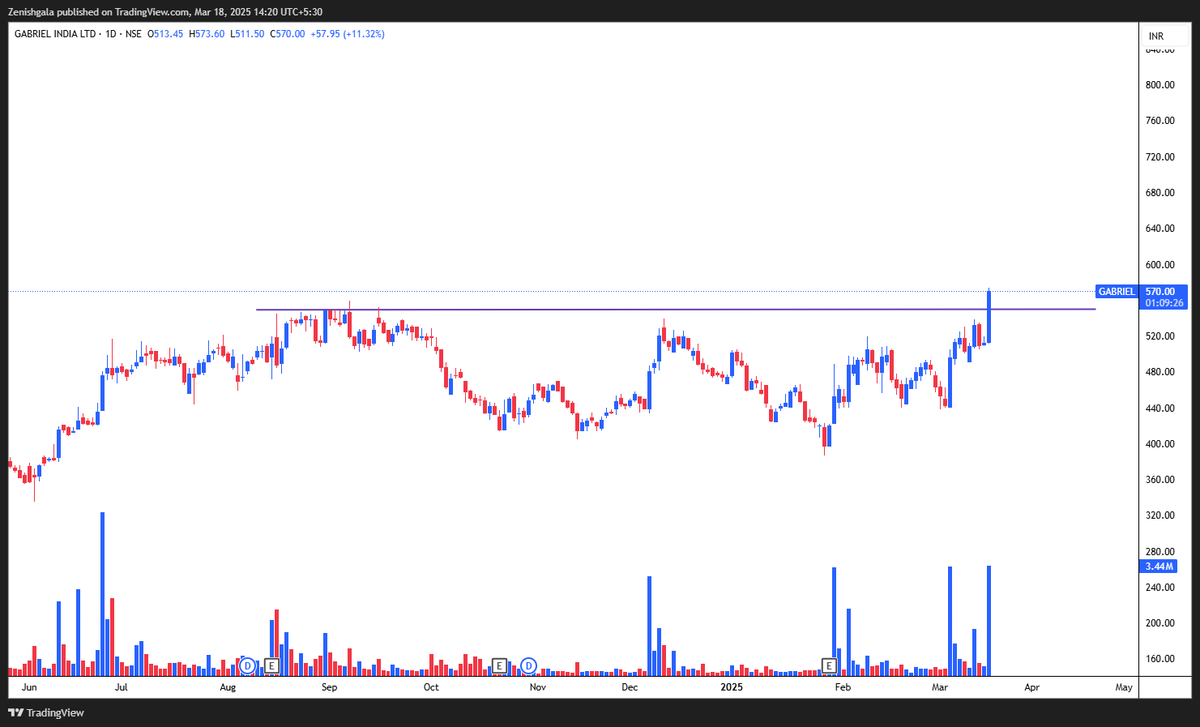The height and width of the screenshot is (727, 1200).
Task: Click the 280.00 price axis label
Action: pos(1160,552)
